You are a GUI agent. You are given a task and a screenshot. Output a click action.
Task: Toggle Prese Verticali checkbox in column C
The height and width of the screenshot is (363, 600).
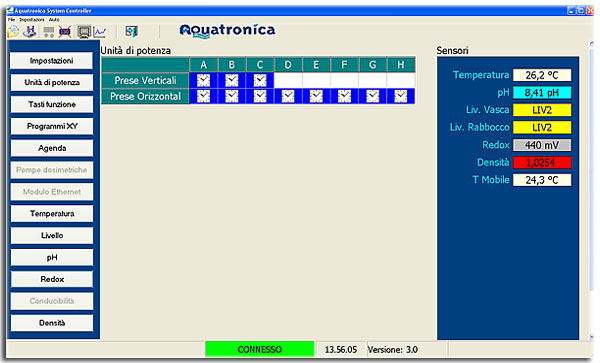[260, 80]
